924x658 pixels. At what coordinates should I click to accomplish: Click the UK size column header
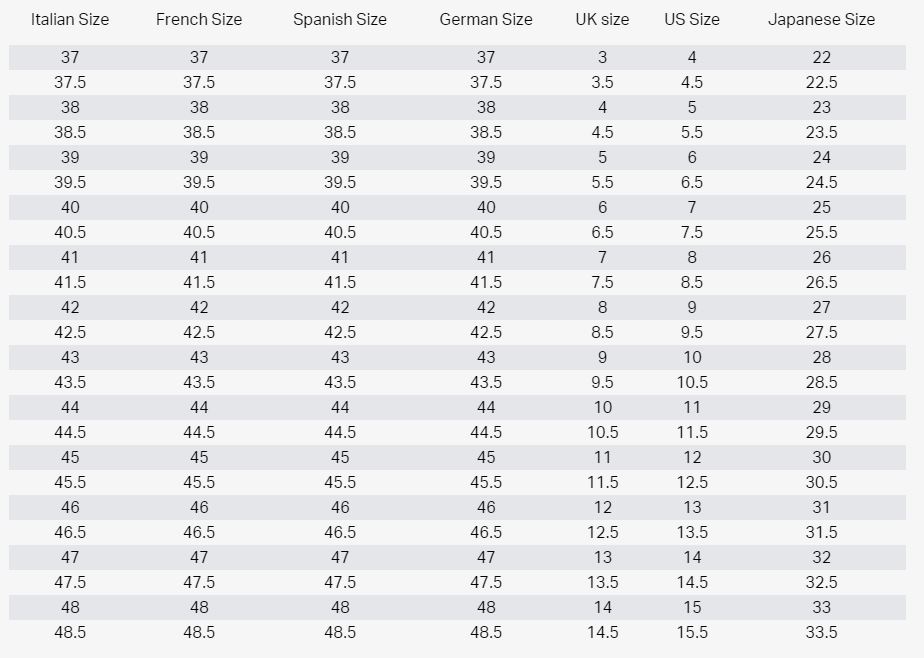coord(602,19)
